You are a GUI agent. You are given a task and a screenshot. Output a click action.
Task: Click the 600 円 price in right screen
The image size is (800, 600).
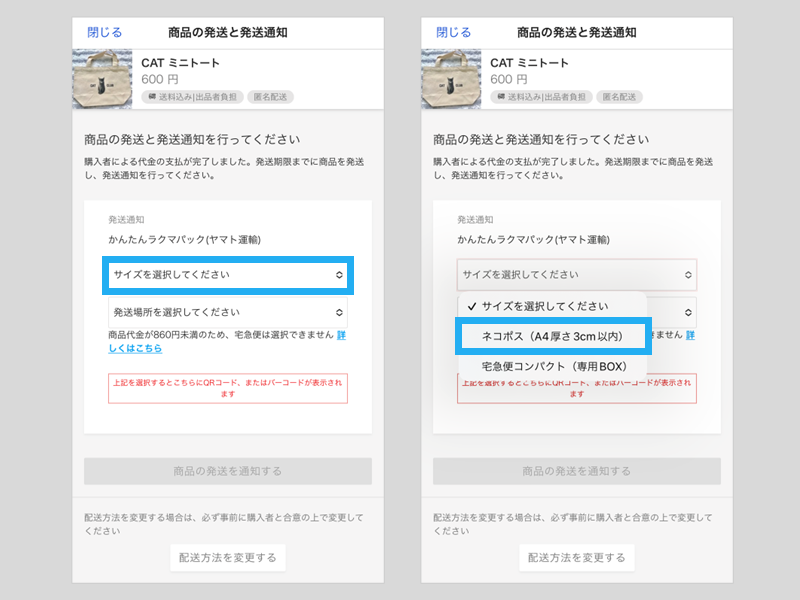point(509,80)
